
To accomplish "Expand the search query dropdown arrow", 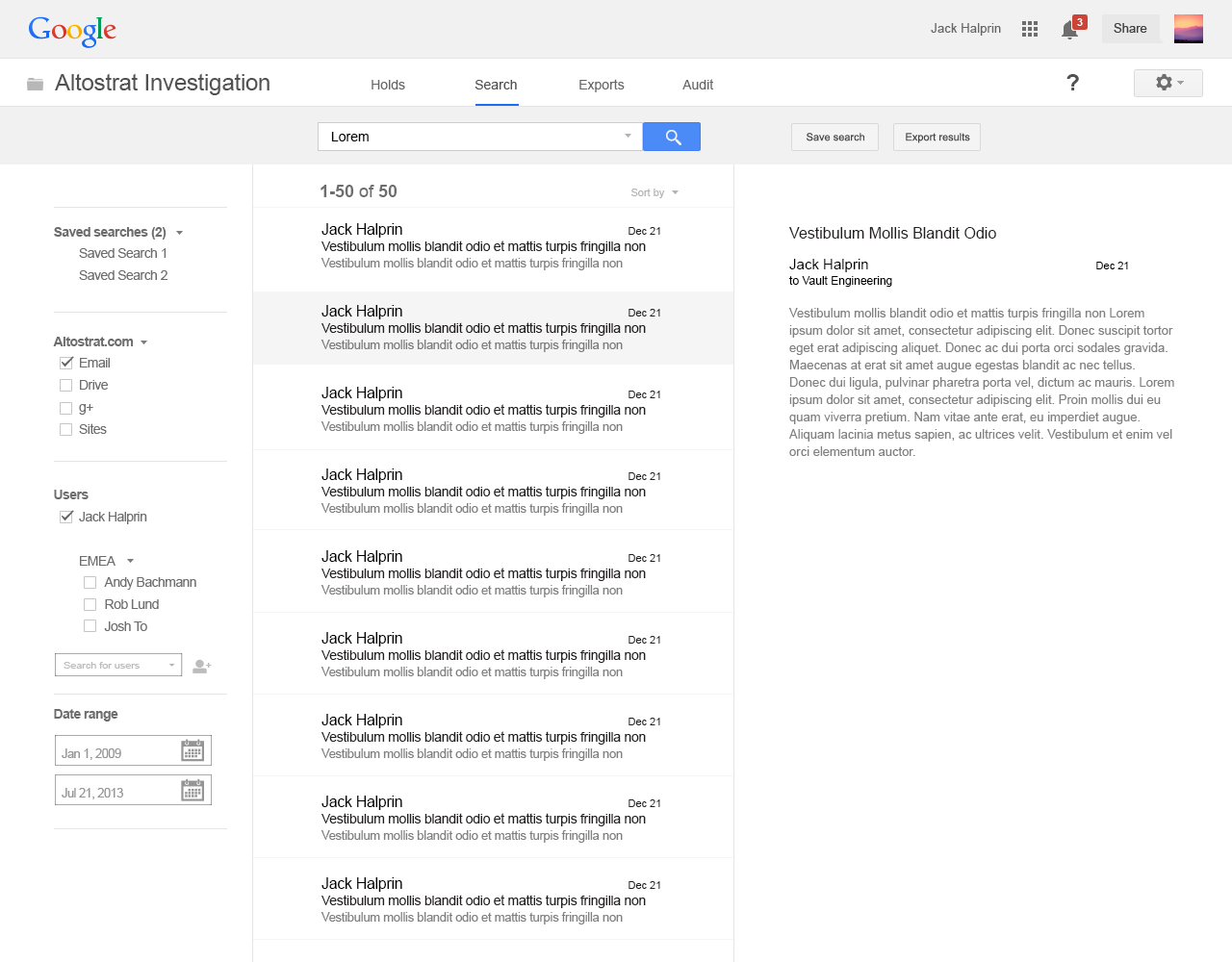I will coord(628,136).
